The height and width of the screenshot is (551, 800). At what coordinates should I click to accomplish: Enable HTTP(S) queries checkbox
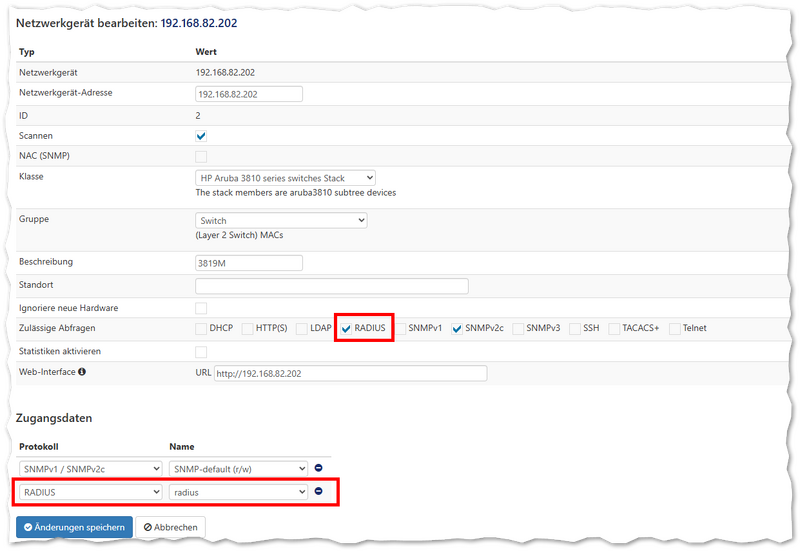coord(247,329)
